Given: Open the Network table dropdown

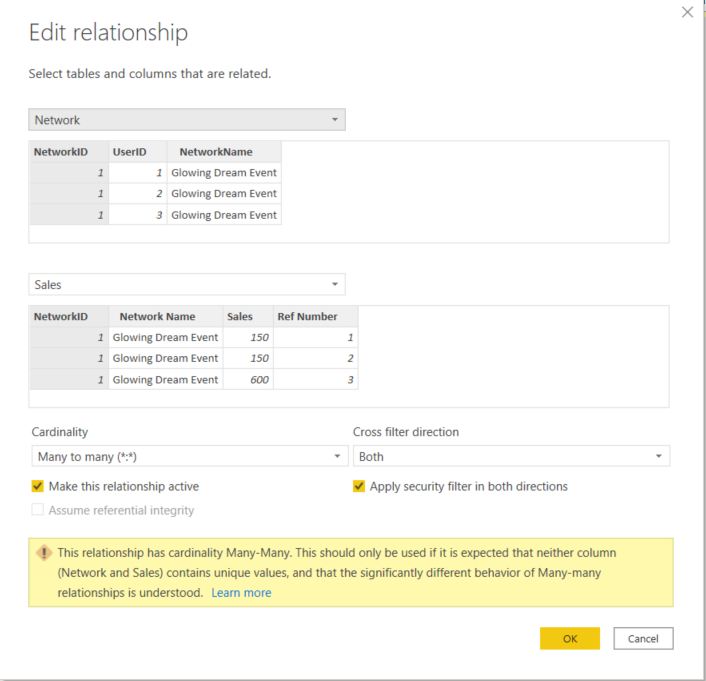Looking at the screenshot, I should [187, 120].
